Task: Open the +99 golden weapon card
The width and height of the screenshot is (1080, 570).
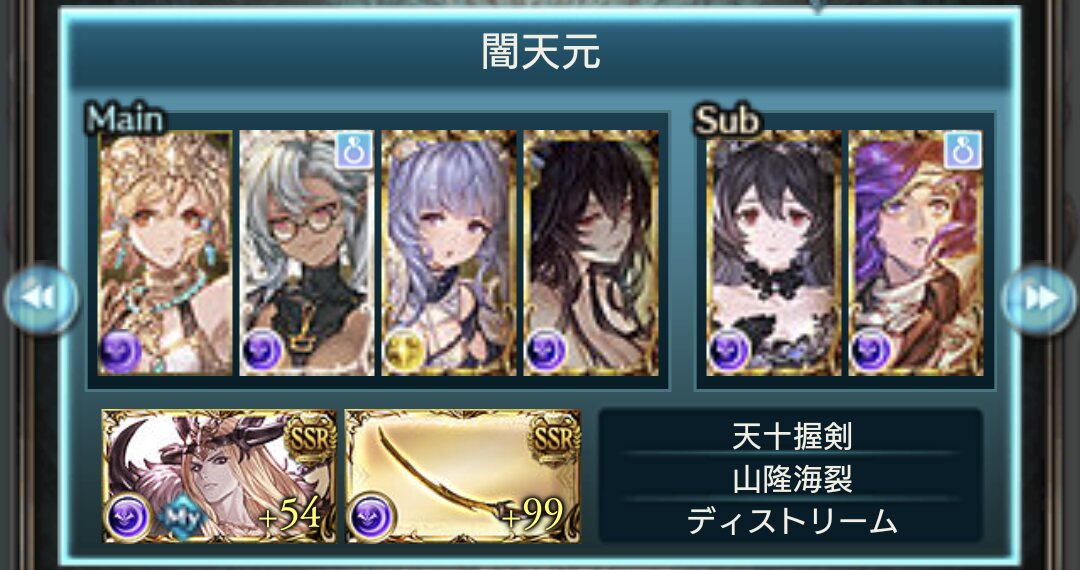Action: [463, 476]
